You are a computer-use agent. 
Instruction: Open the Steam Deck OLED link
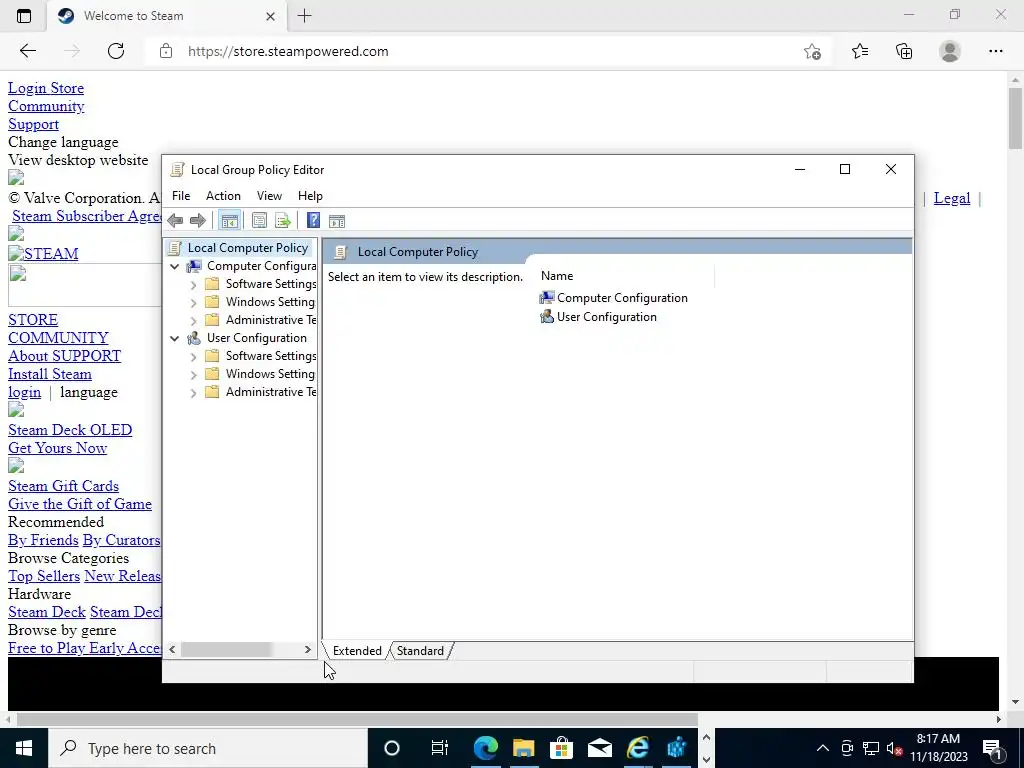tap(70, 430)
